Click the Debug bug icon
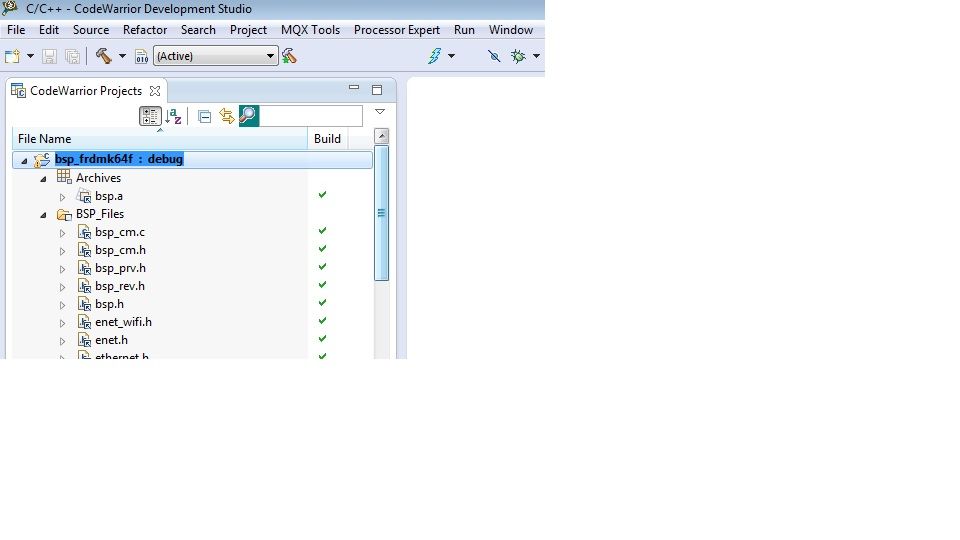 click(x=519, y=56)
